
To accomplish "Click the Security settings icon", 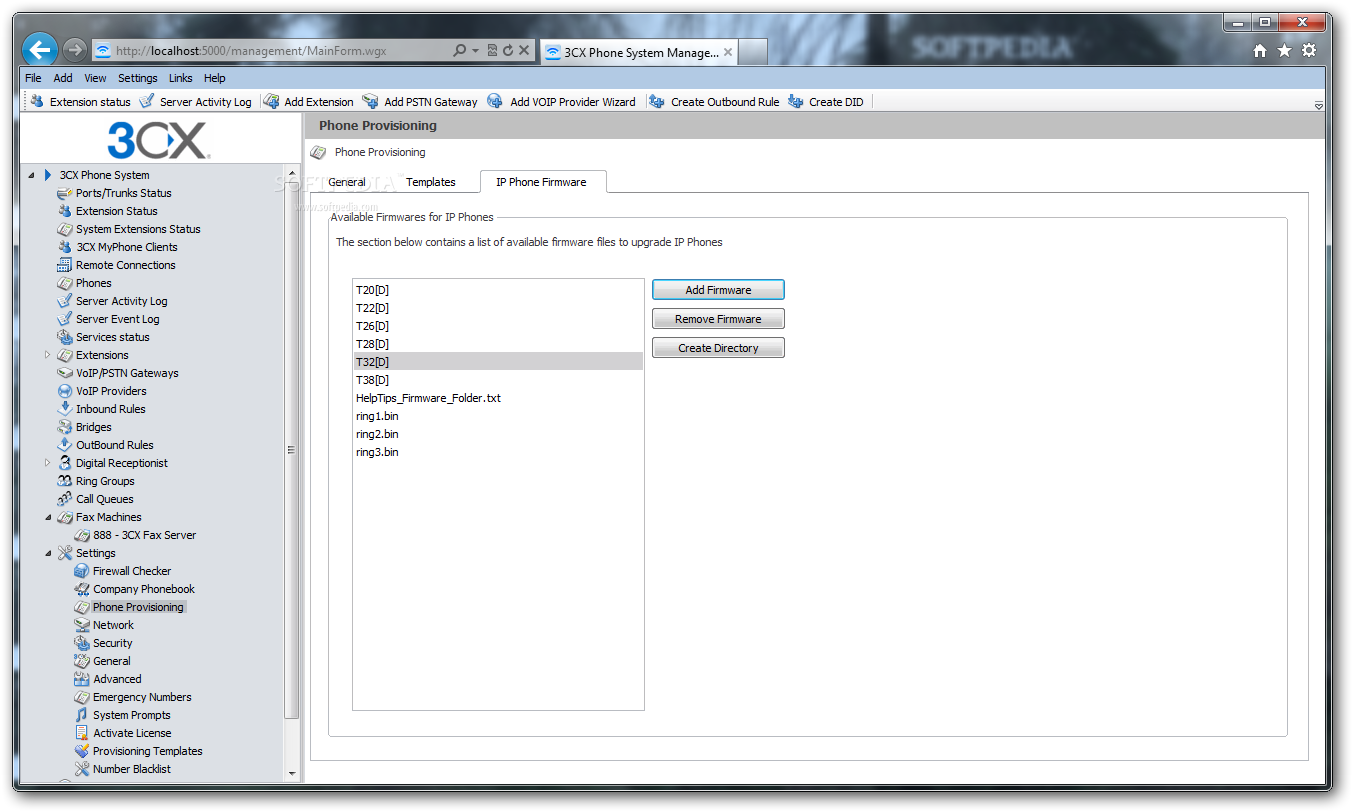I will pyautogui.click(x=82, y=643).
